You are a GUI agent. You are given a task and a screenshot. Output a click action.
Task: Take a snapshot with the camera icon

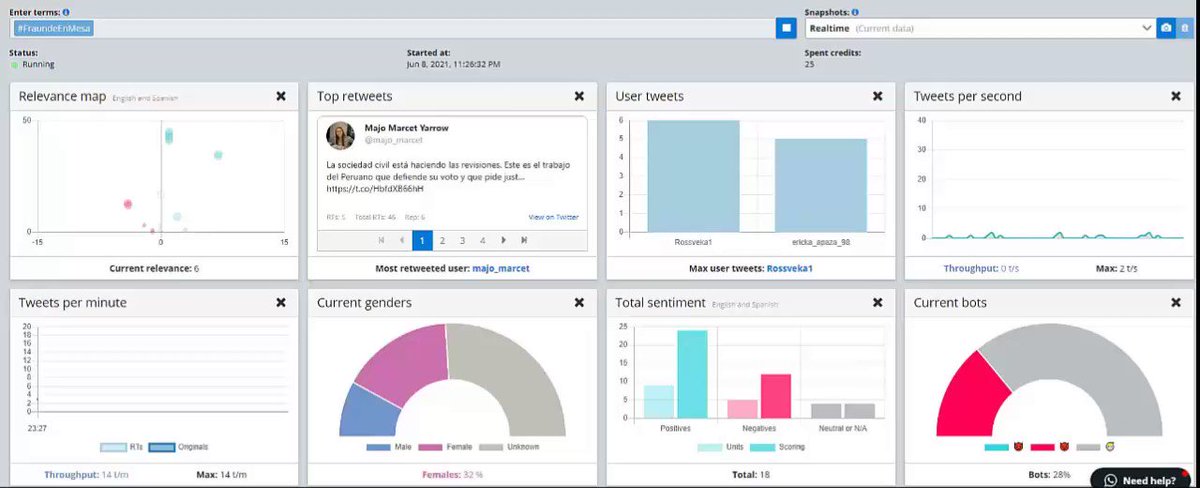[1166, 29]
